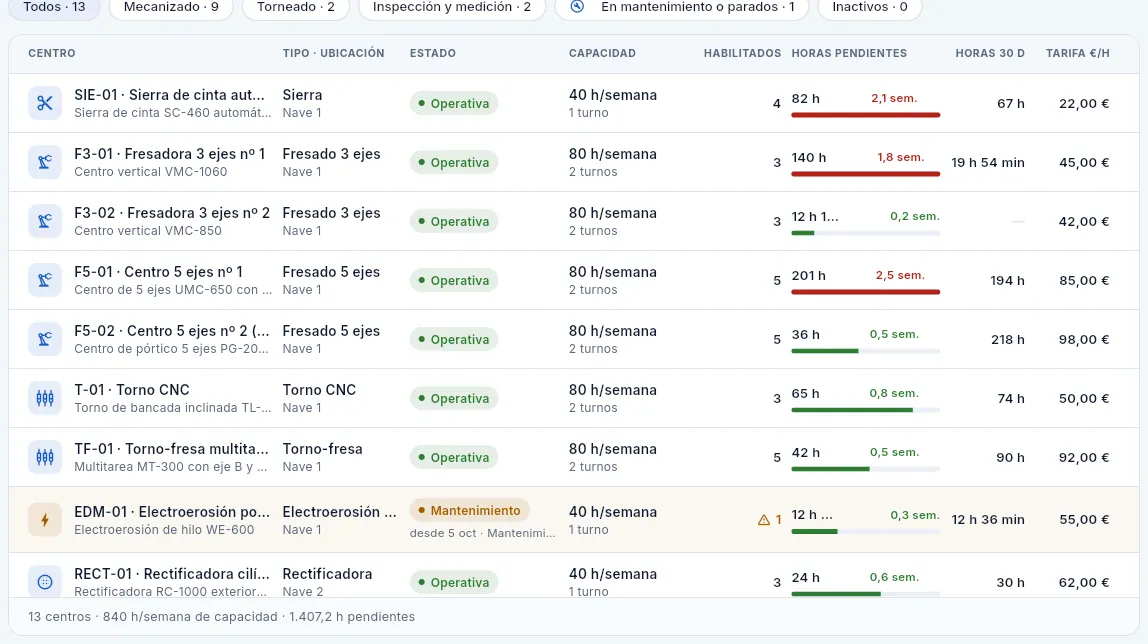The width and height of the screenshot is (1148, 644).
Task: Click the 2,5 sem. backlog label
Action: point(901,275)
